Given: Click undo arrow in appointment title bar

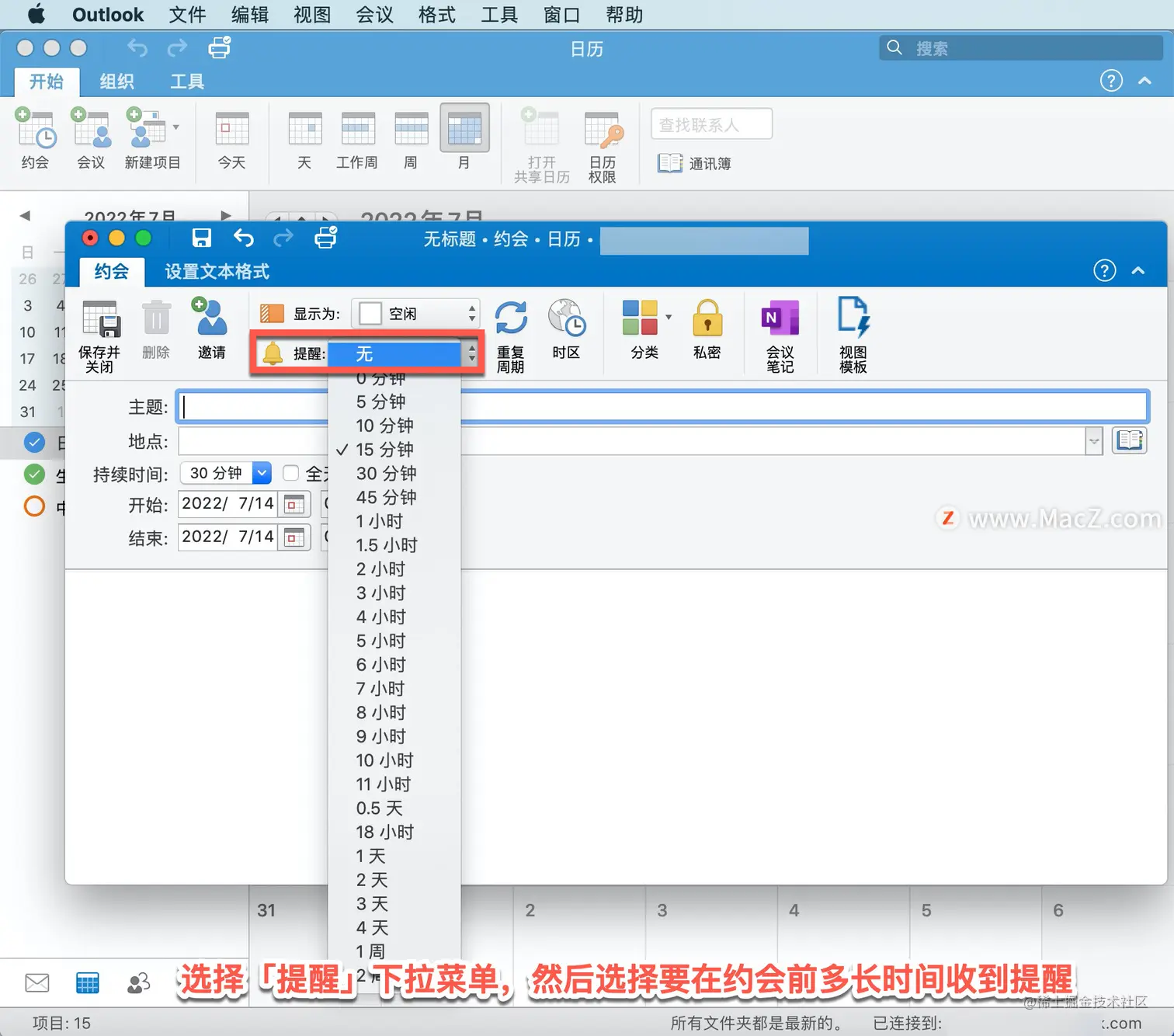Looking at the screenshot, I should click(244, 238).
